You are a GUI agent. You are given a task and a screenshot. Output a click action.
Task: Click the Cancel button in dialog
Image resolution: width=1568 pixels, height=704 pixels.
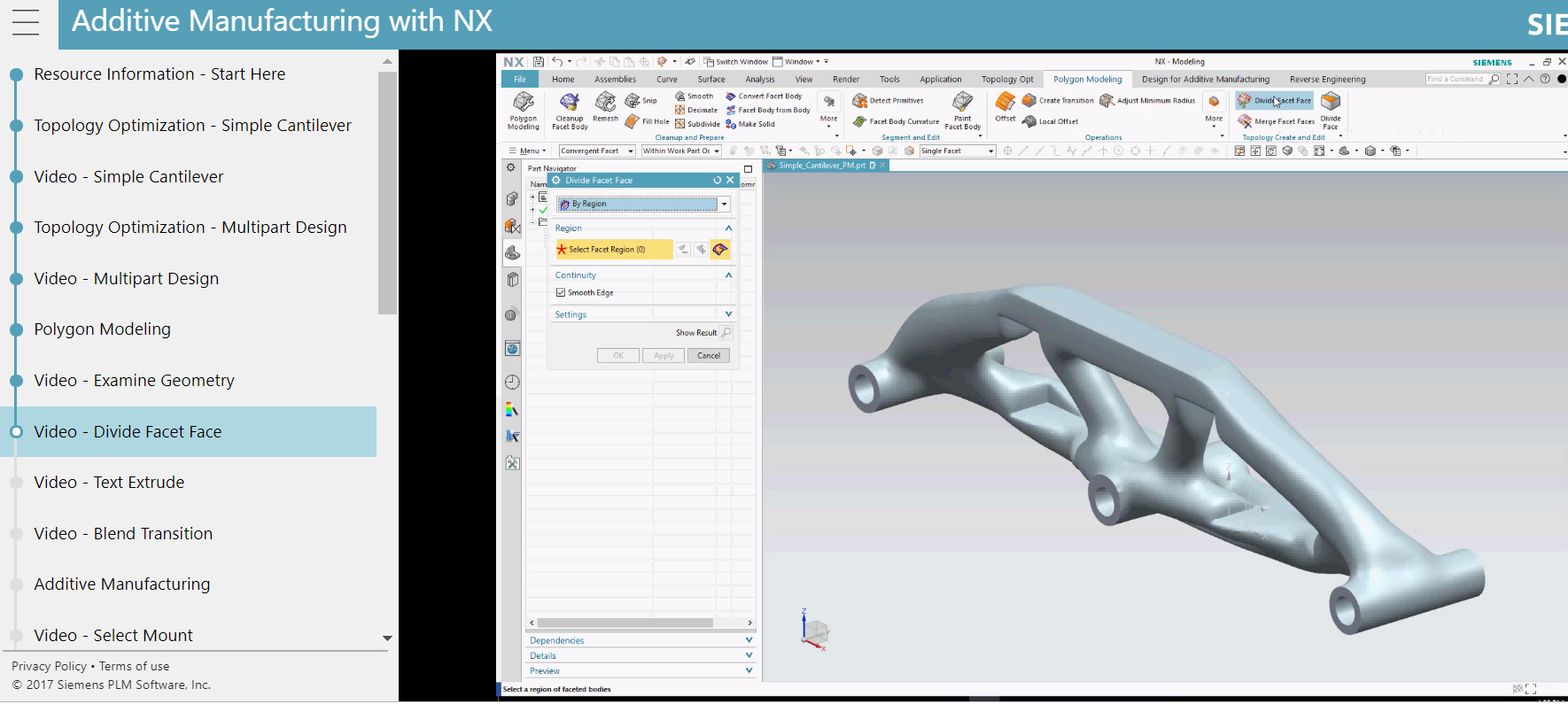click(x=709, y=355)
